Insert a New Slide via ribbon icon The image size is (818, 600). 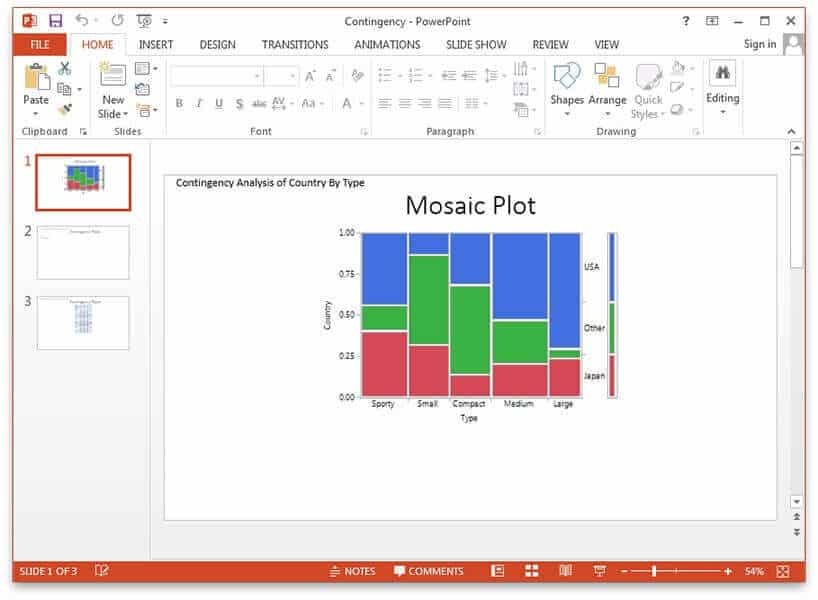pos(112,76)
